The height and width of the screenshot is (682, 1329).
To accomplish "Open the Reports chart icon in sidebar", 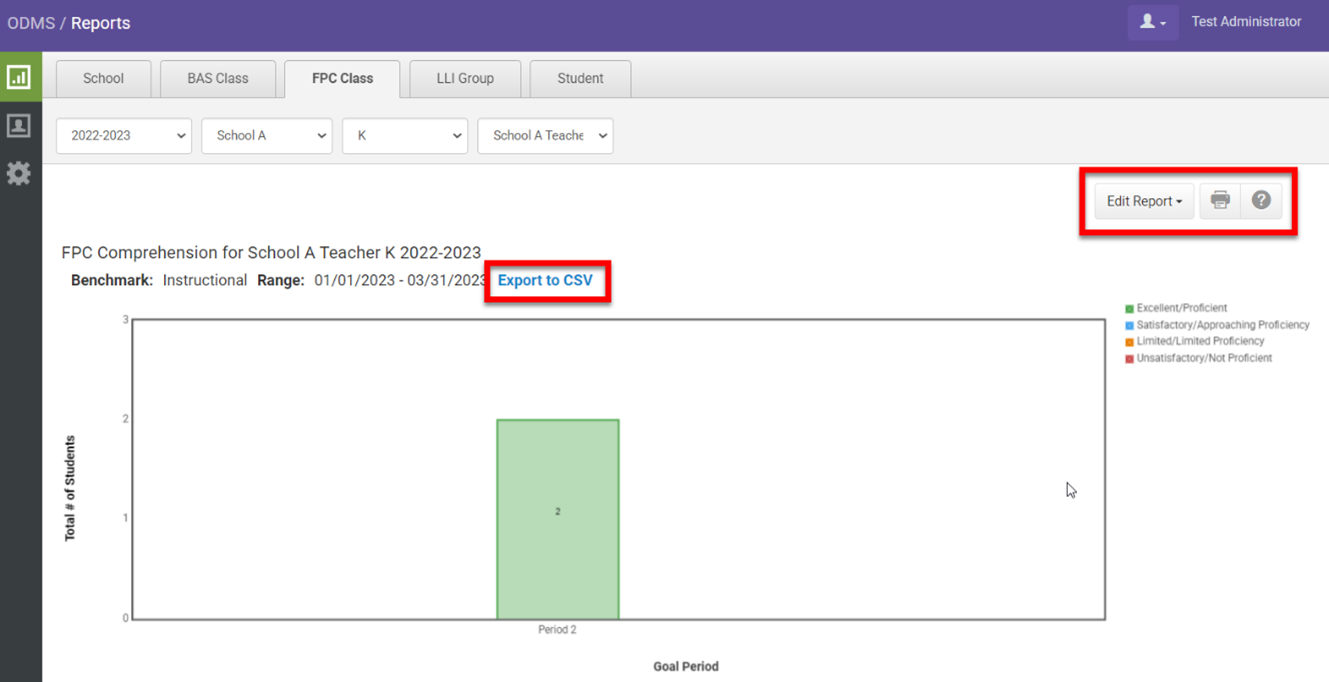I will 19,77.
